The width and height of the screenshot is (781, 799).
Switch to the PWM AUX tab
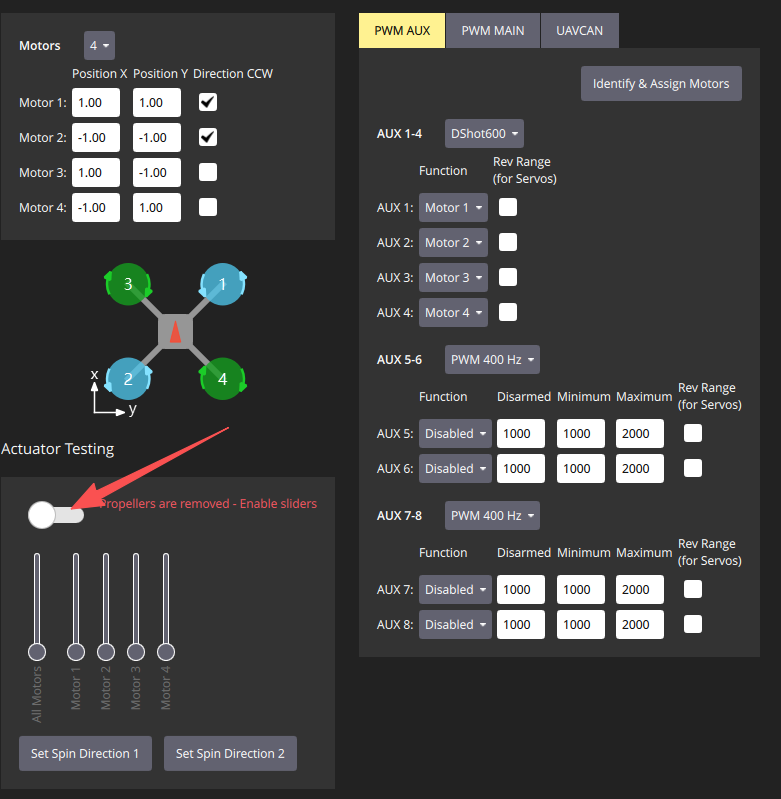402,31
